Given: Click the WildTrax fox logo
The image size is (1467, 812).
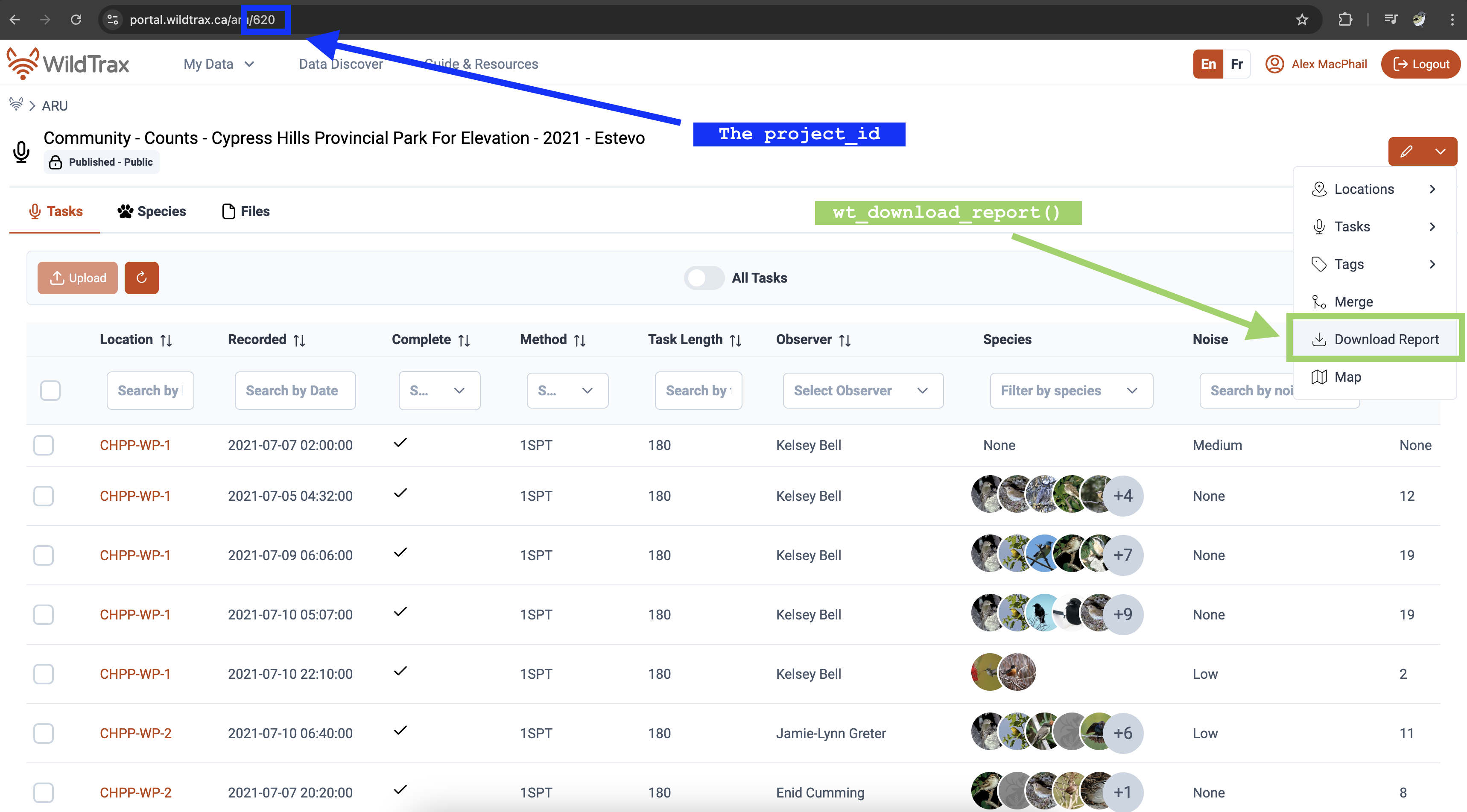Looking at the screenshot, I should [x=22, y=63].
